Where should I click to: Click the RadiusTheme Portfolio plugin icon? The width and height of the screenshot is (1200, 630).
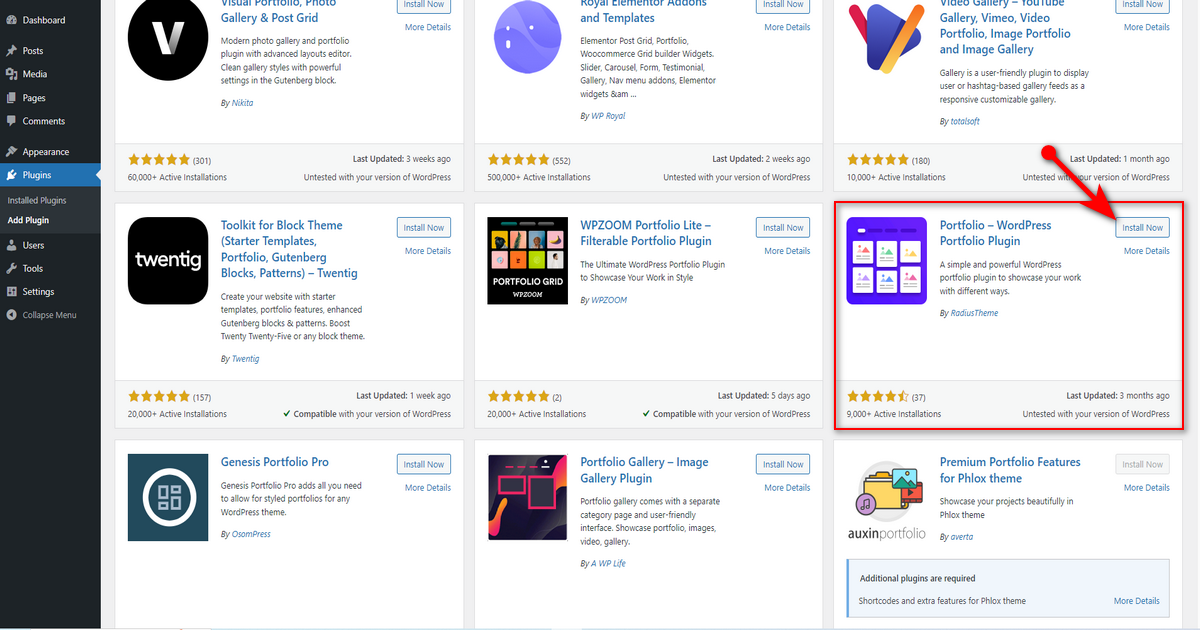click(x=886, y=261)
